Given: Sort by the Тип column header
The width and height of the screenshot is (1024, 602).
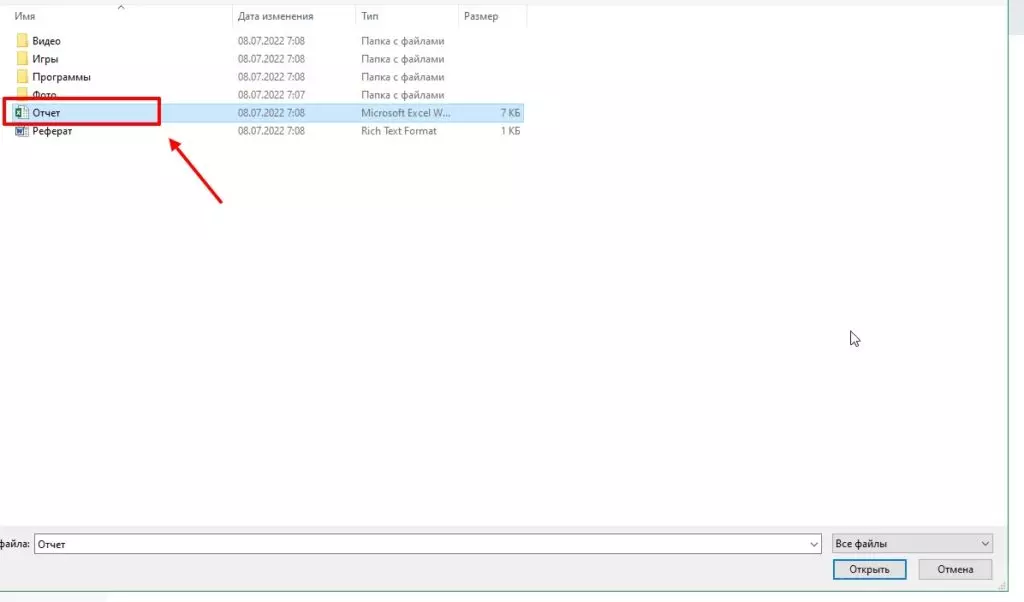Looking at the screenshot, I should tap(370, 16).
